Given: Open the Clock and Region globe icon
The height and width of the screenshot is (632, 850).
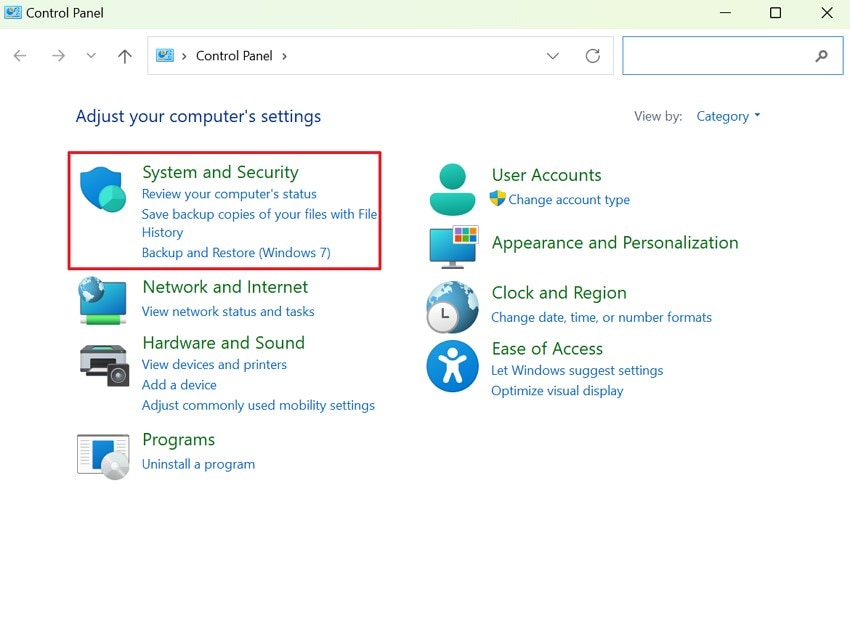Looking at the screenshot, I should pos(452,307).
